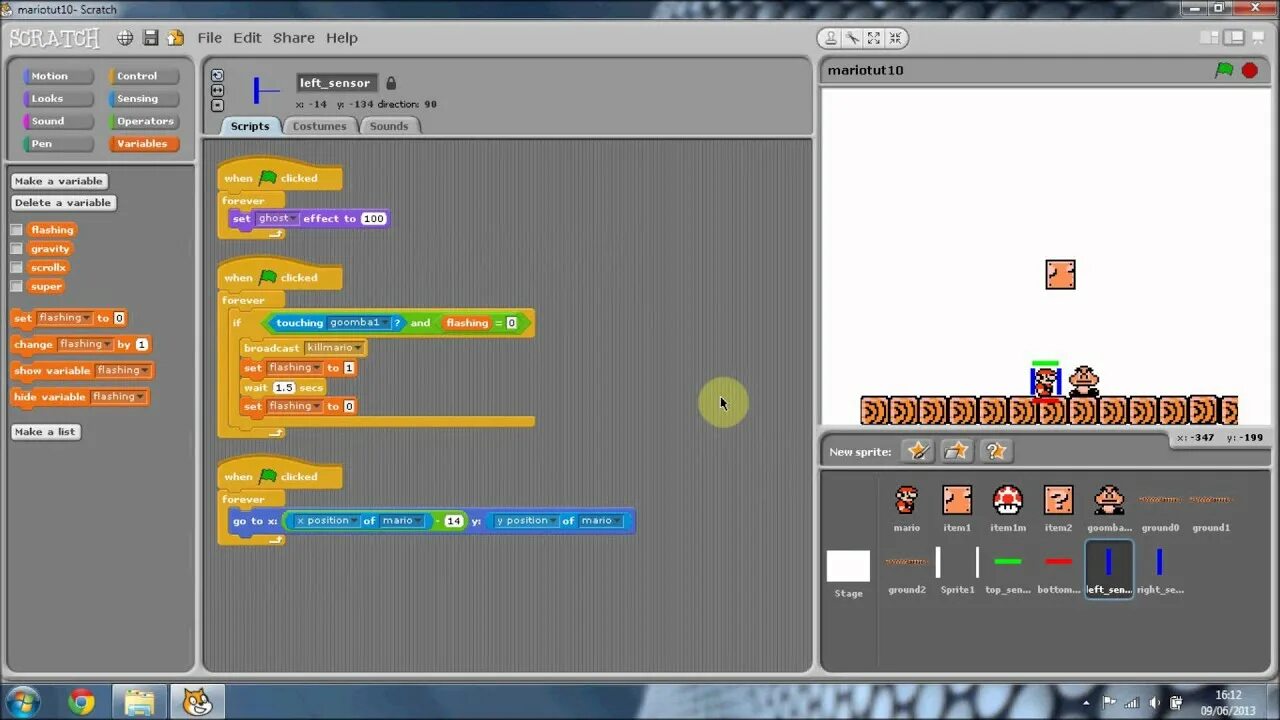Stop all scripts with red button

coord(1250,70)
